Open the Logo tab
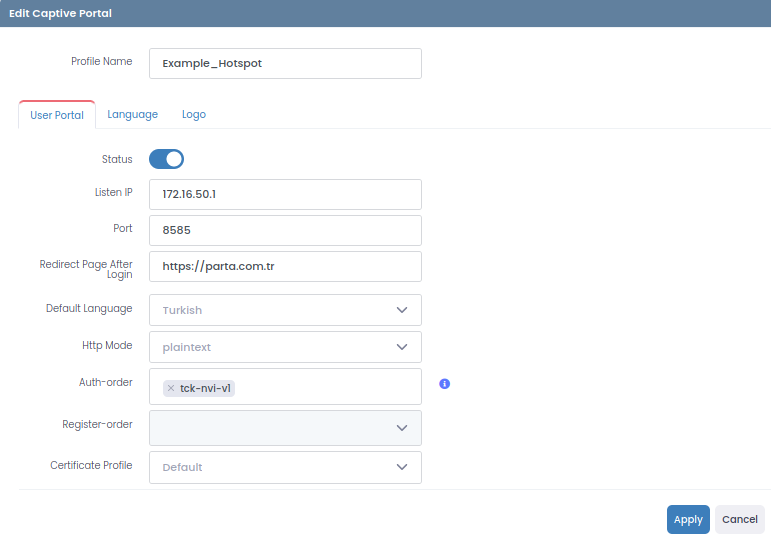Screen dimensions: 771x544 click(x=194, y=115)
